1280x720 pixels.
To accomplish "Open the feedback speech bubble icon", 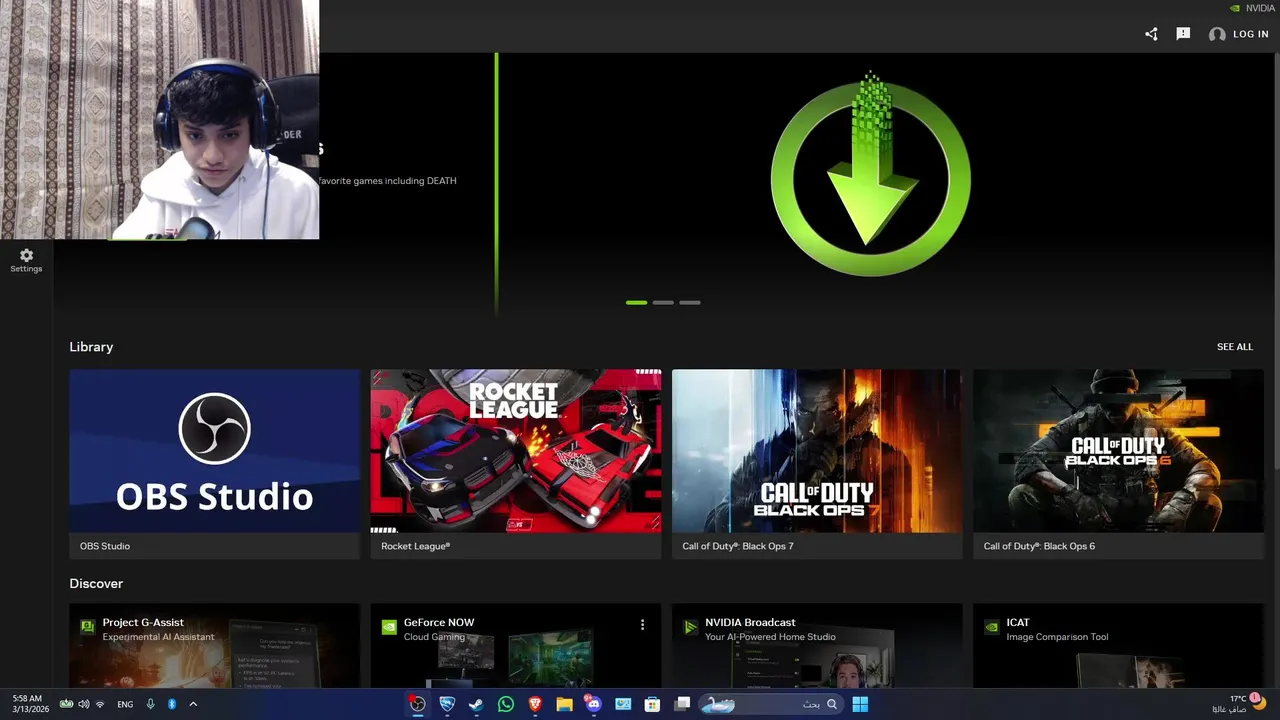I will pos(1183,34).
